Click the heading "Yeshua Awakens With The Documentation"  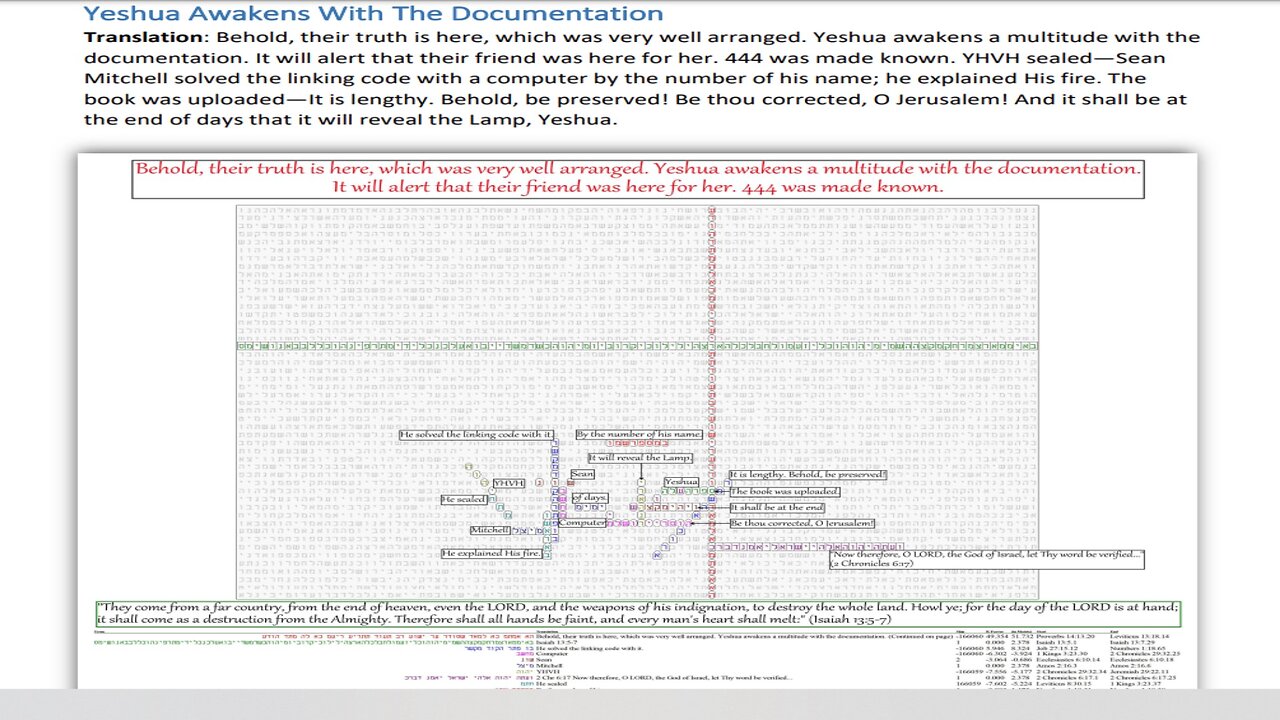(x=373, y=14)
